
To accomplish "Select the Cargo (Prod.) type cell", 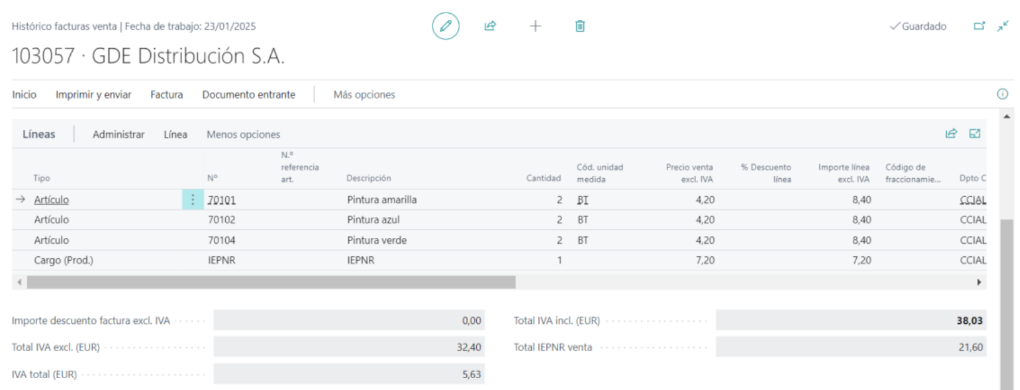I will [64, 261].
